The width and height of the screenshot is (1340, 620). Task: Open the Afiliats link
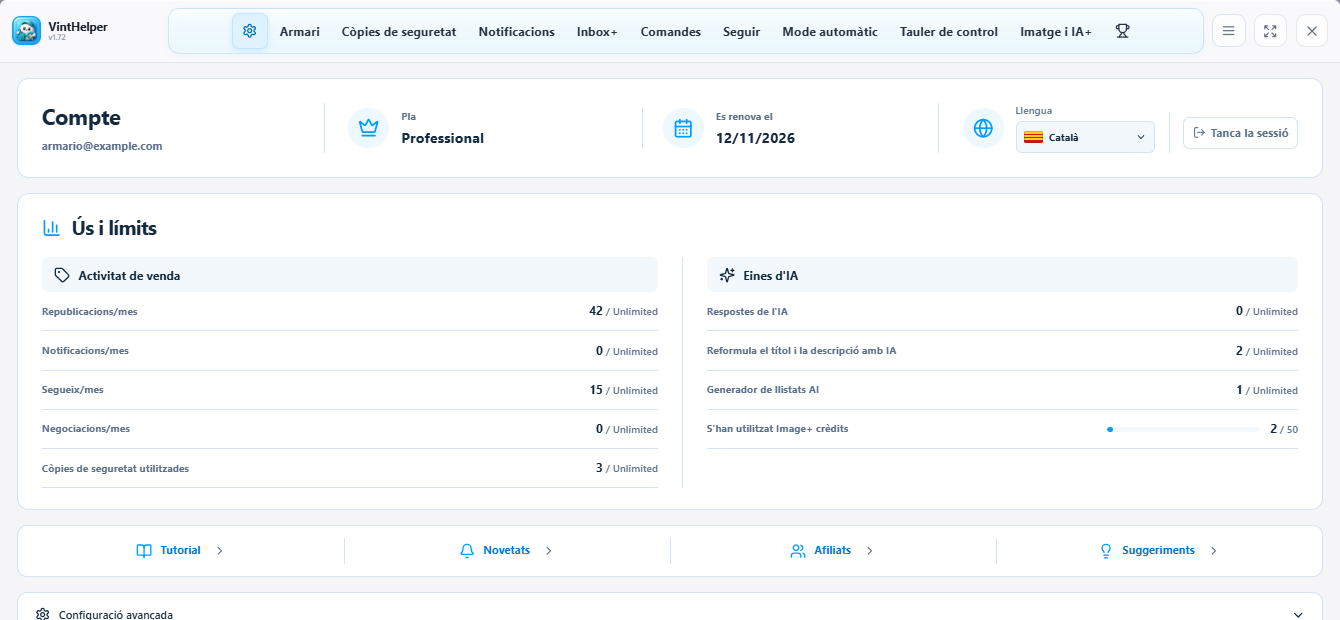click(x=833, y=551)
